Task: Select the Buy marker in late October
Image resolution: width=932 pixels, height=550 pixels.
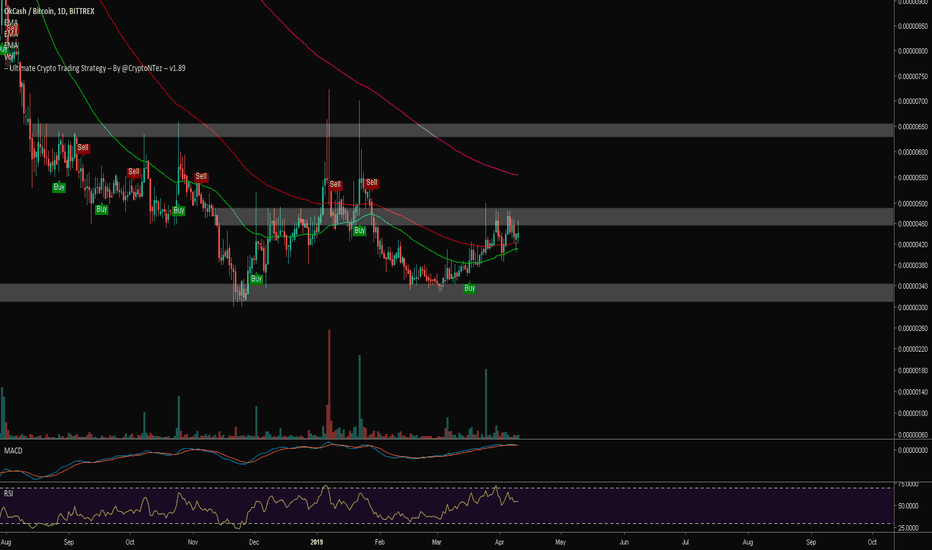Action: [179, 210]
